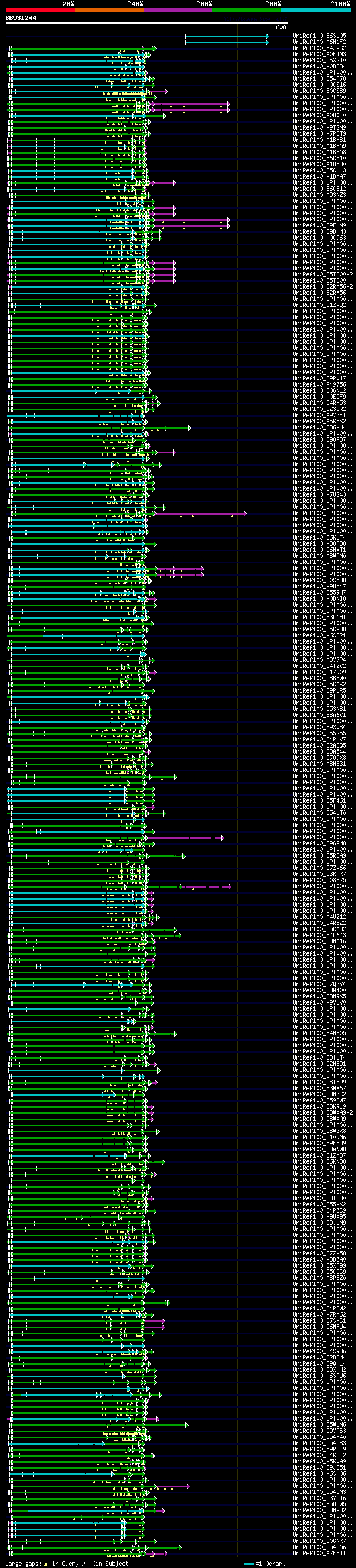Select hit label UniRef100_Q54F78
The width and height of the screenshot is (356, 1568).
click(x=319, y=78)
